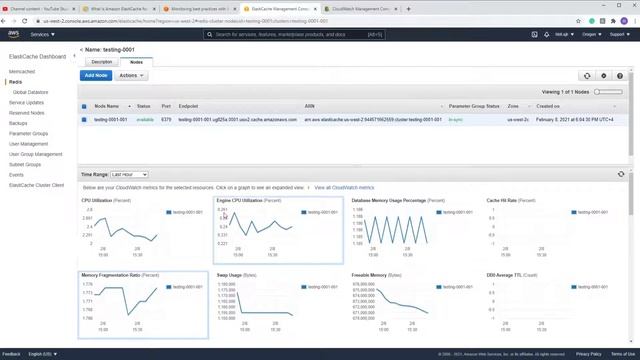Expand Database Memory Usage Percentage graph
This screenshot has height=360, width=640.
(x=413, y=230)
